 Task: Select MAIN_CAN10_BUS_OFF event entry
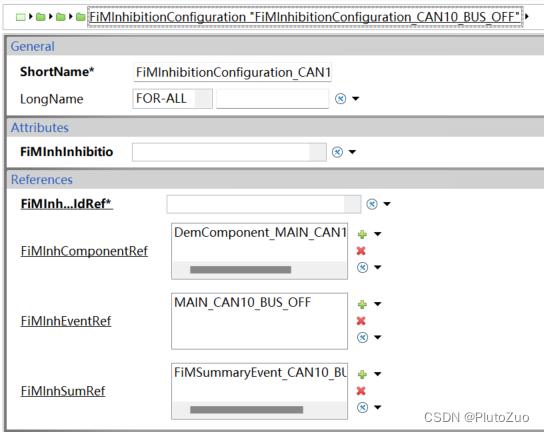point(243,302)
